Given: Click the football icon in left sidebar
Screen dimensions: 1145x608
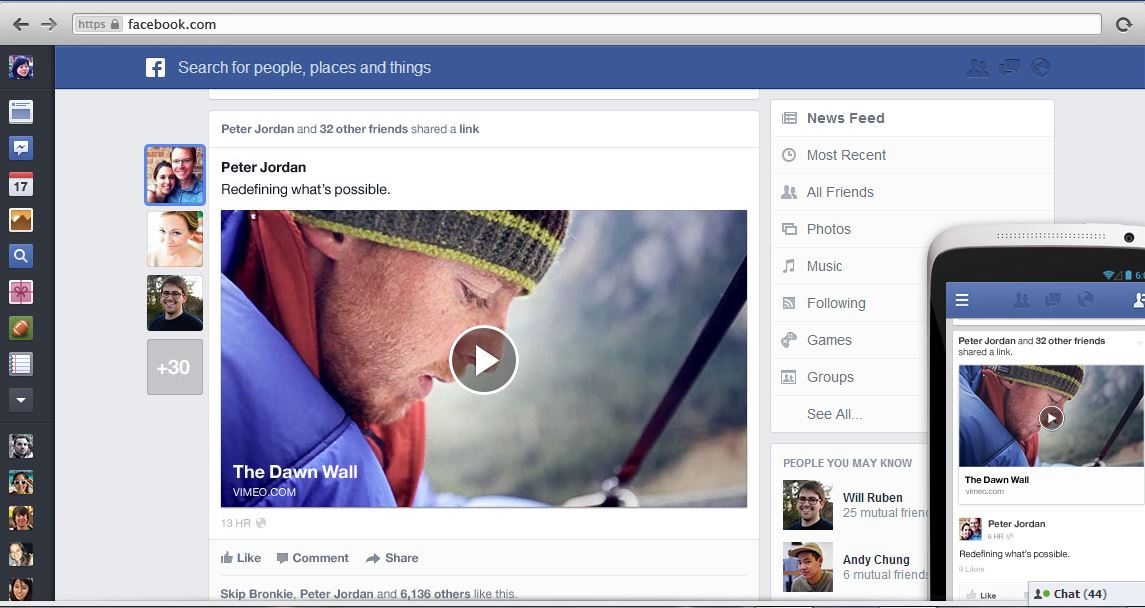Looking at the screenshot, I should (21, 328).
